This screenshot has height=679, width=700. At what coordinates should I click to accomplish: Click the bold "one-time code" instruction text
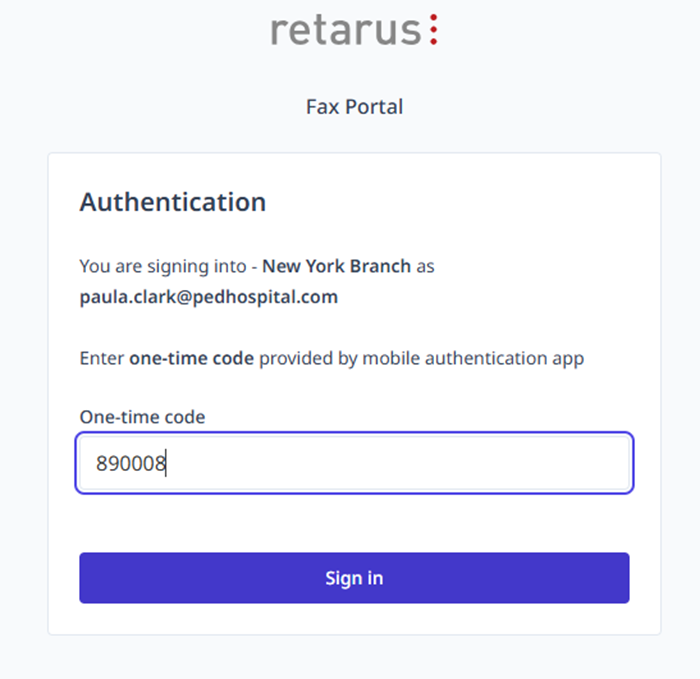[191, 358]
